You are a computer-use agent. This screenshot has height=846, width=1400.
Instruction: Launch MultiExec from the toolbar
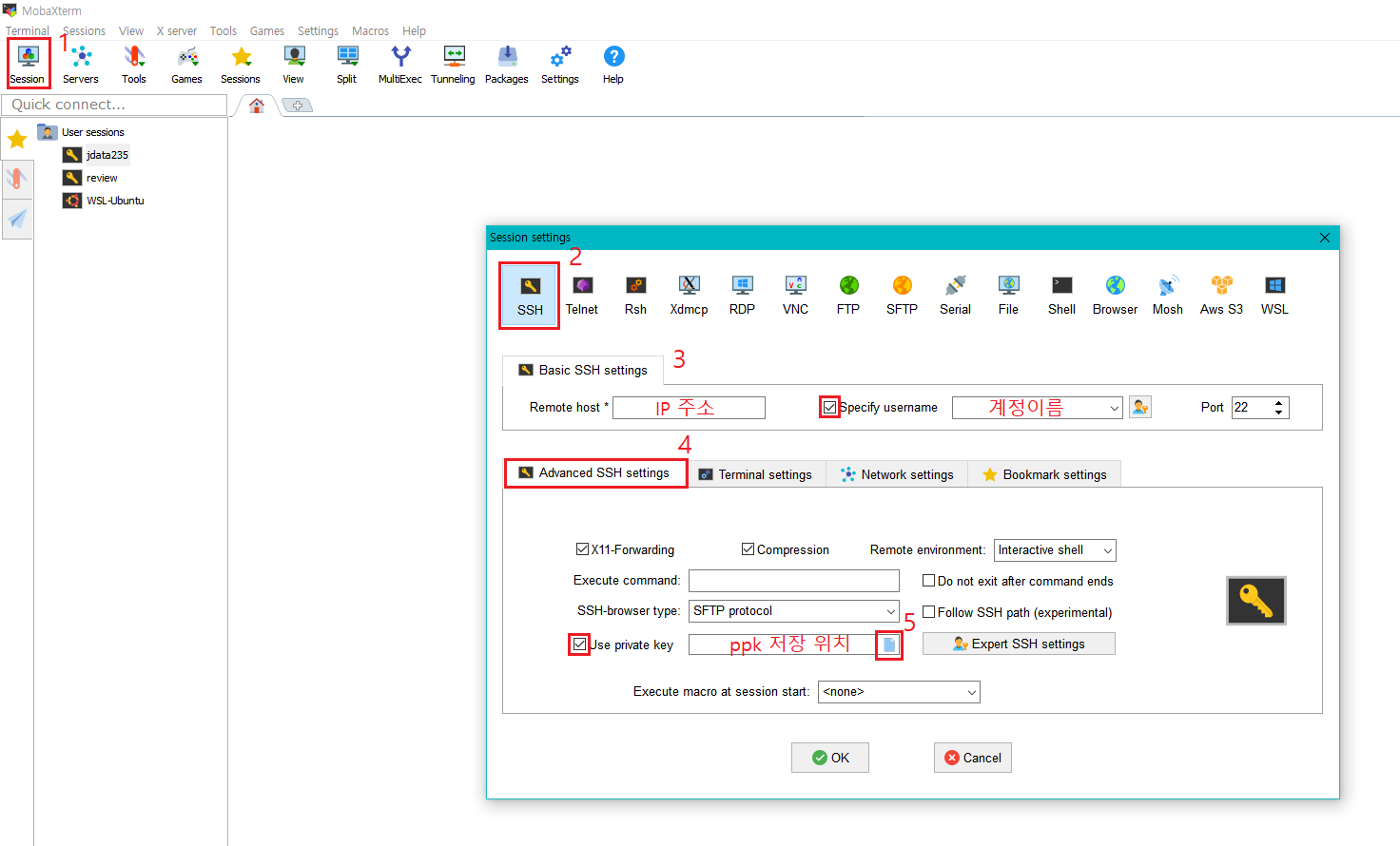tap(400, 65)
